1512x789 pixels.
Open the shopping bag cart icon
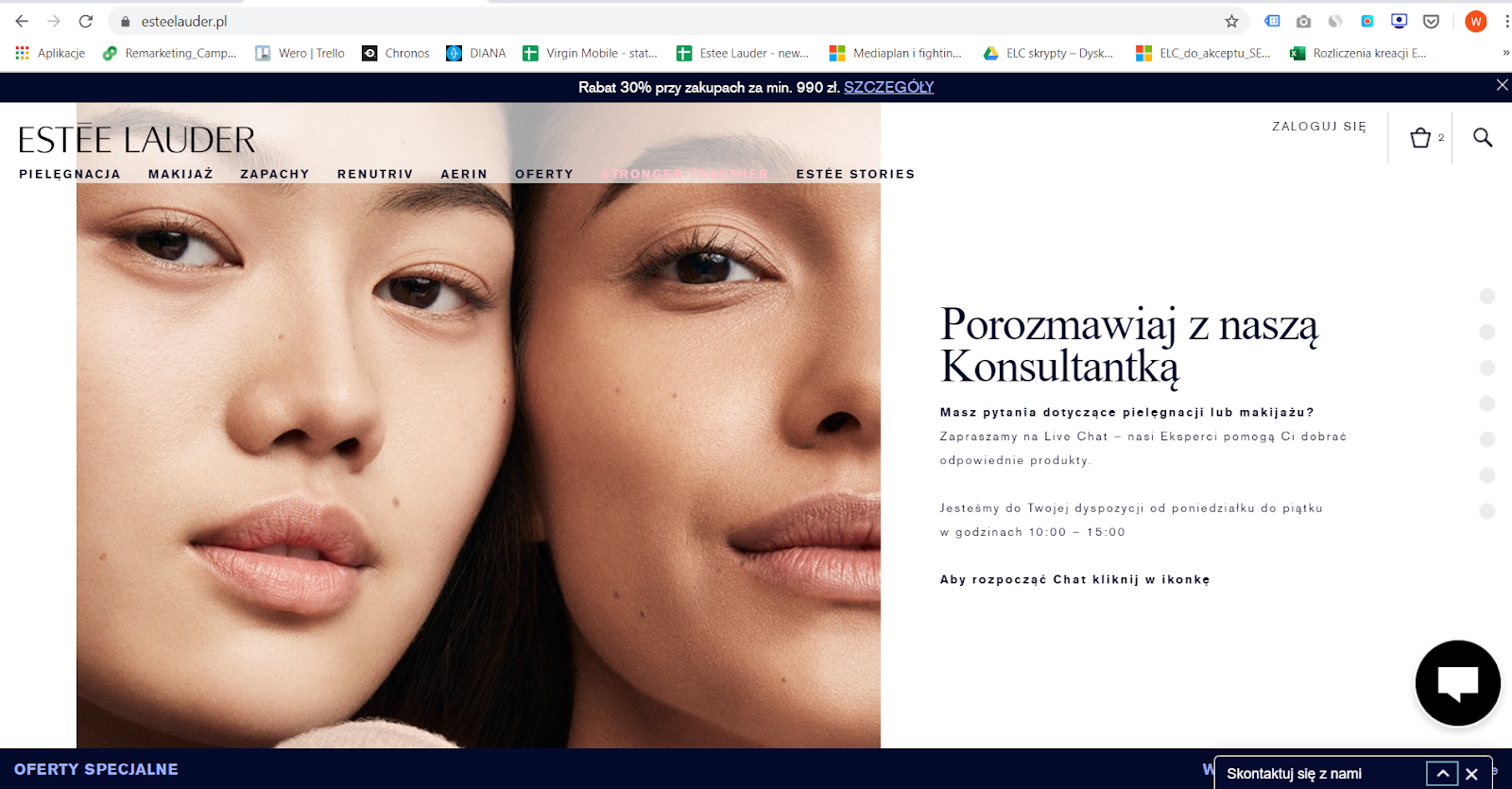click(x=1420, y=138)
